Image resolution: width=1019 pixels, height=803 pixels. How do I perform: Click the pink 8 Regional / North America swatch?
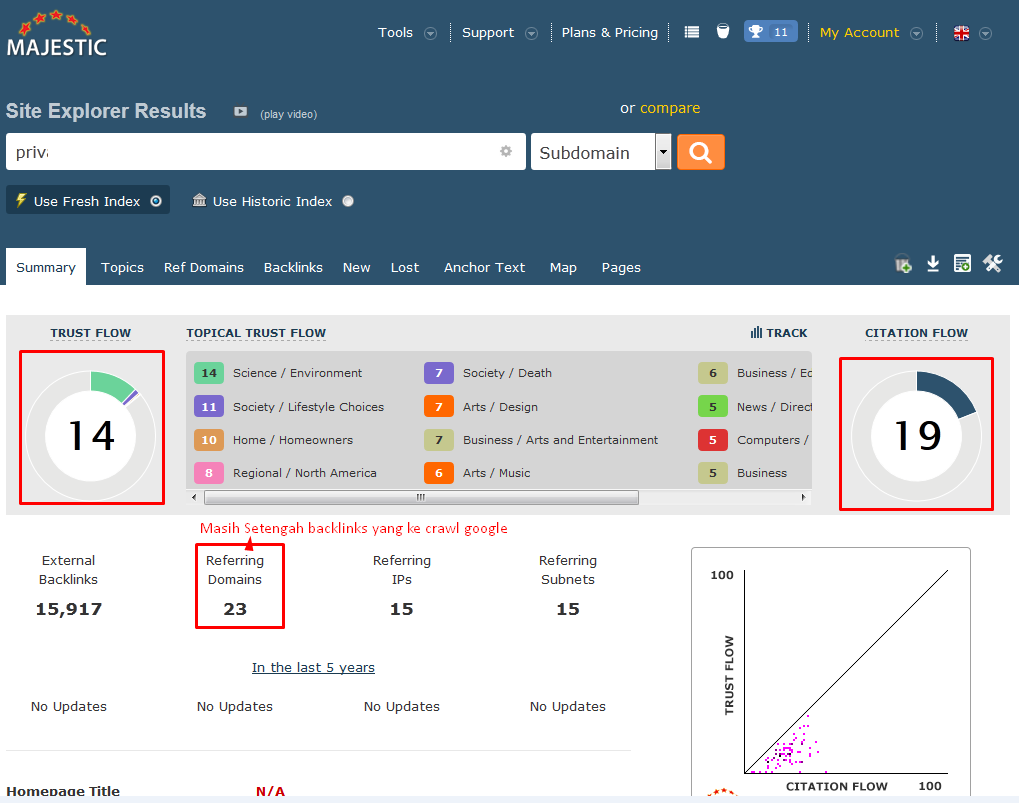pos(209,473)
